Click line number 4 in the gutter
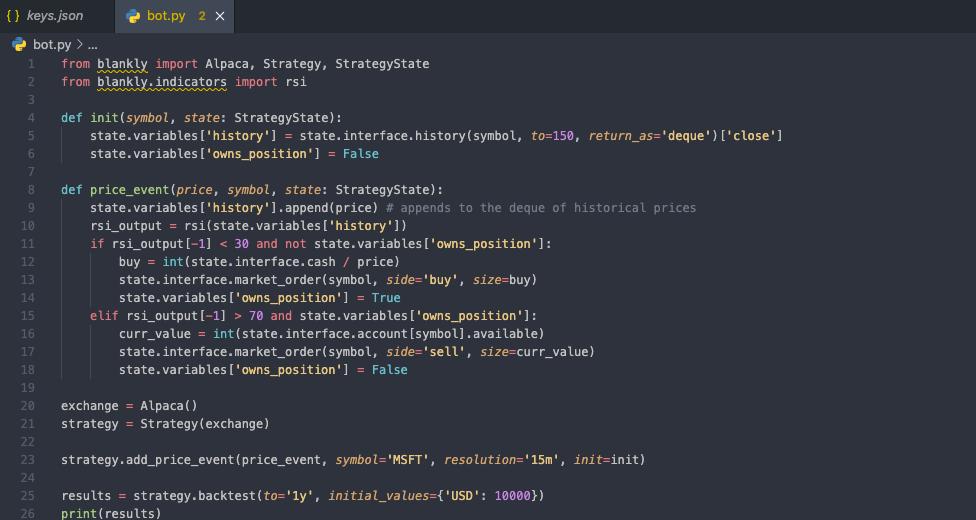 (x=31, y=118)
